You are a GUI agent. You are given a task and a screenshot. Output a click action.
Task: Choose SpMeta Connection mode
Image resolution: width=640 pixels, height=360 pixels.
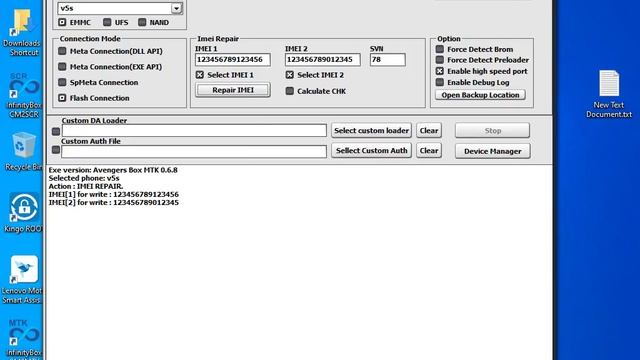62,82
